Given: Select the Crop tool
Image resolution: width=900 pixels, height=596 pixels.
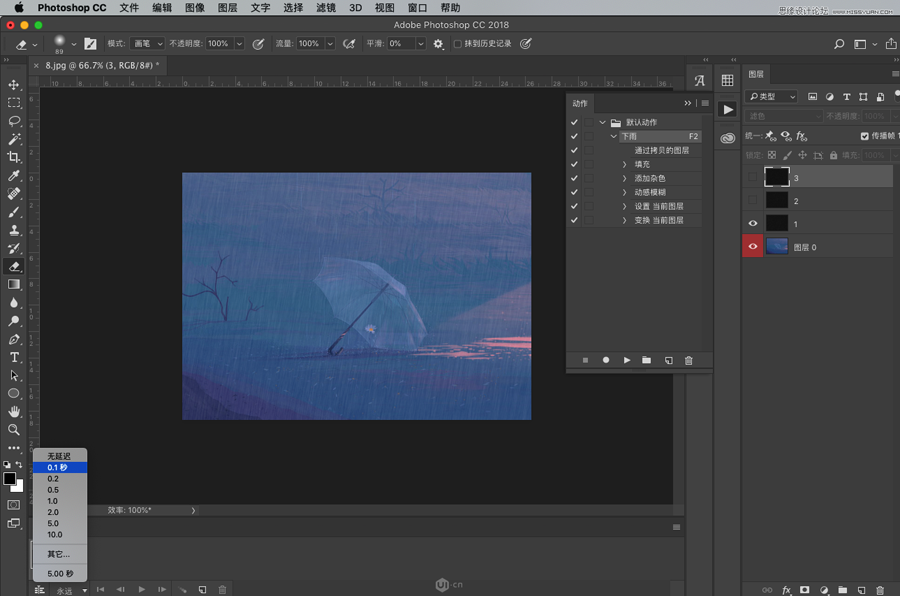Looking at the screenshot, I should point(14,157).
